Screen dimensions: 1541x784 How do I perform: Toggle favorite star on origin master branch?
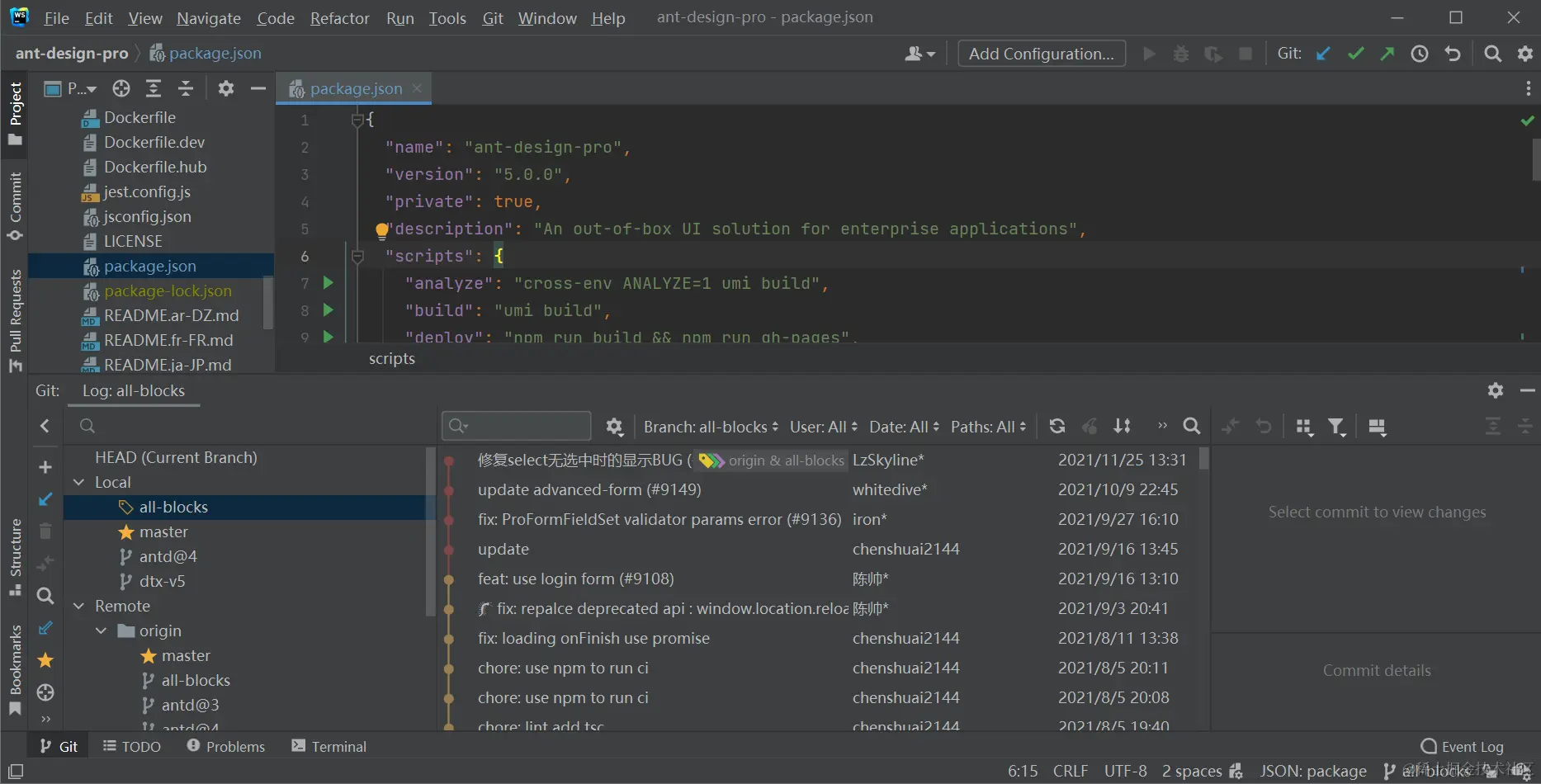(x=149, y=656)
